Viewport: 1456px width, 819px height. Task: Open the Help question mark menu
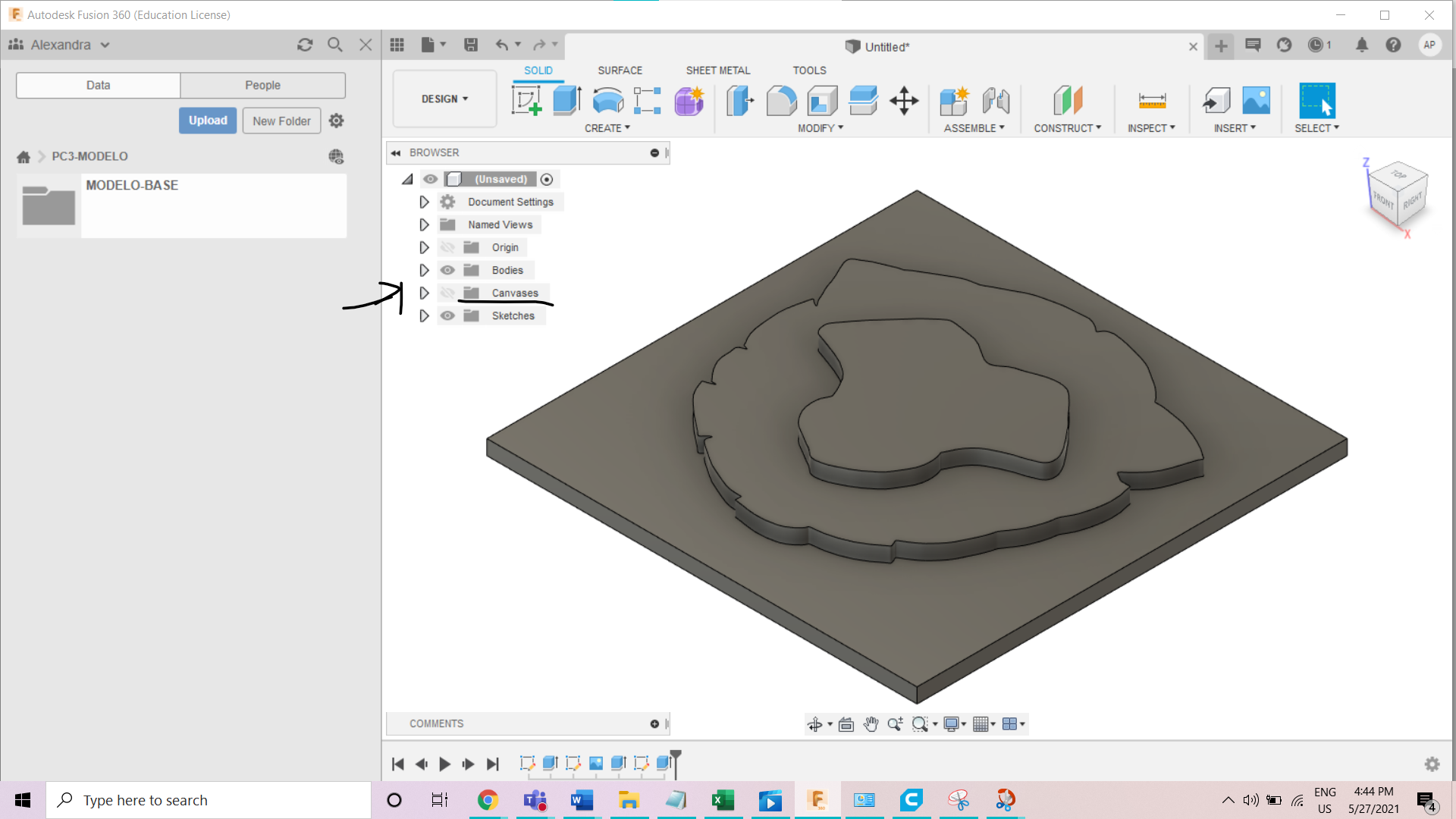coord(1393,45)
